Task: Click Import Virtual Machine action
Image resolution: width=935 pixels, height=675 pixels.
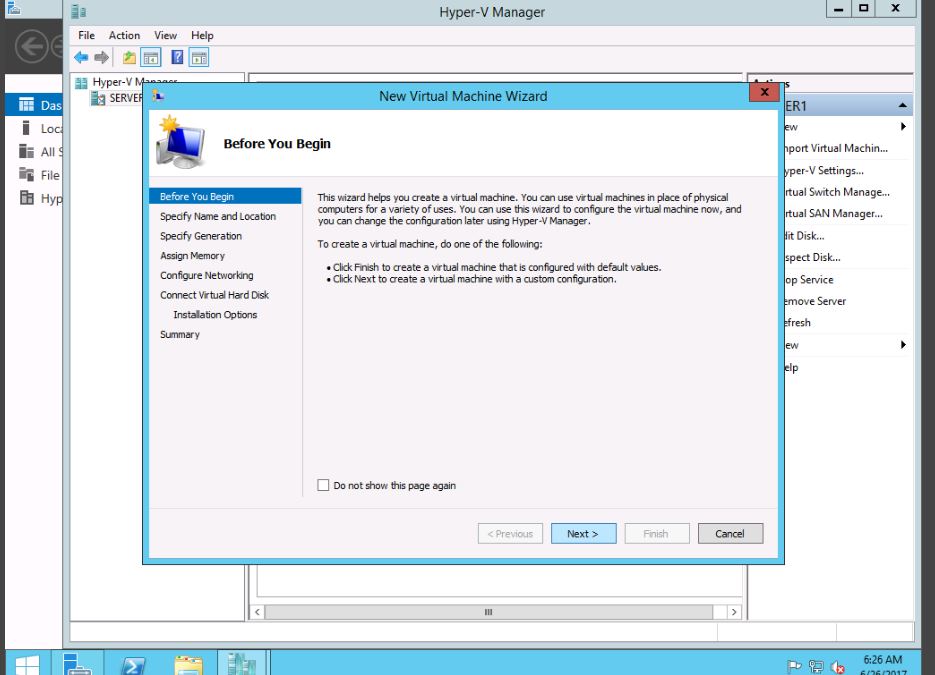Action: click(836, 148)
